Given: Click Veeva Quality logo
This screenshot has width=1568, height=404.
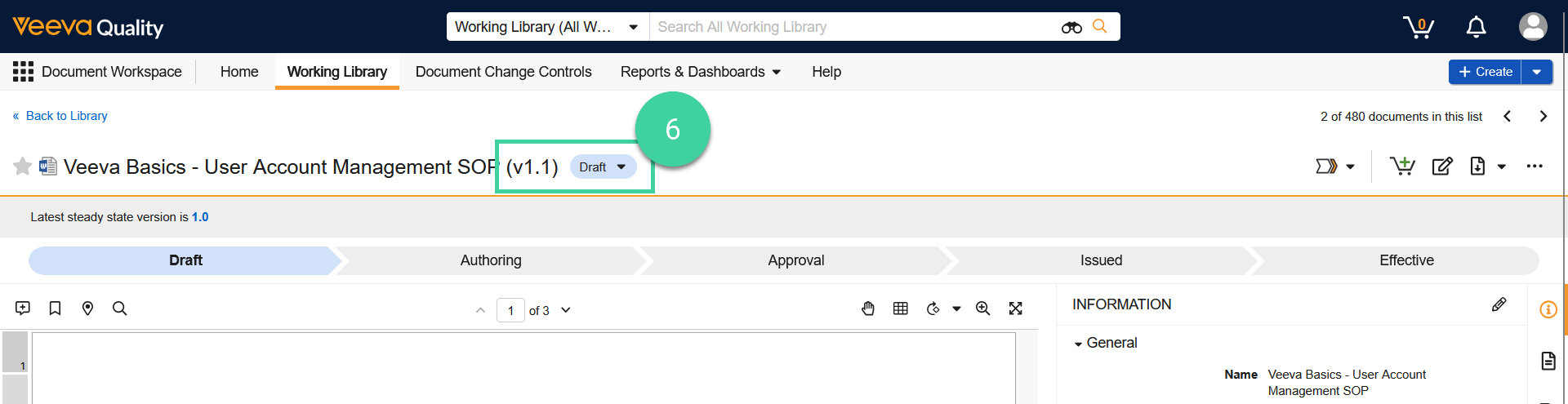Looking at the screenshot, I should tap(88, 27).
